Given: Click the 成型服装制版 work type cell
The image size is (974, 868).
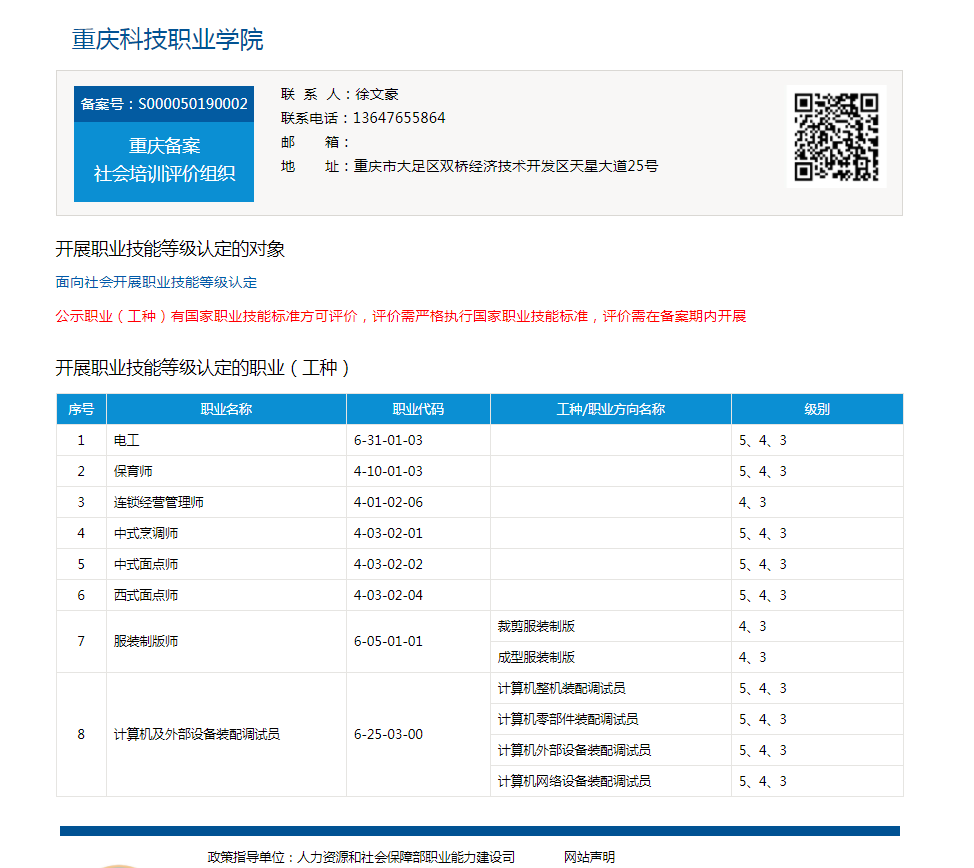Looking at the screenshot, I should (x=611, y=657).
